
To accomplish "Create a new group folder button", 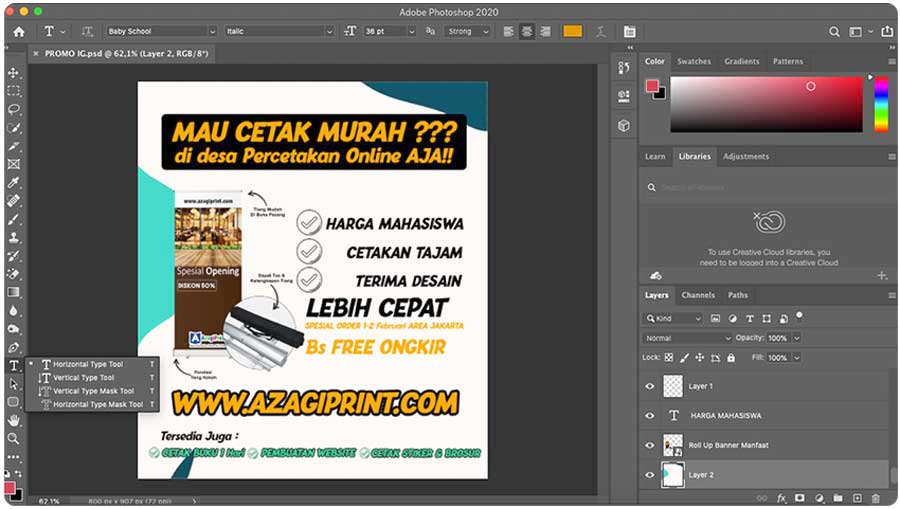I will coord(838,498).
